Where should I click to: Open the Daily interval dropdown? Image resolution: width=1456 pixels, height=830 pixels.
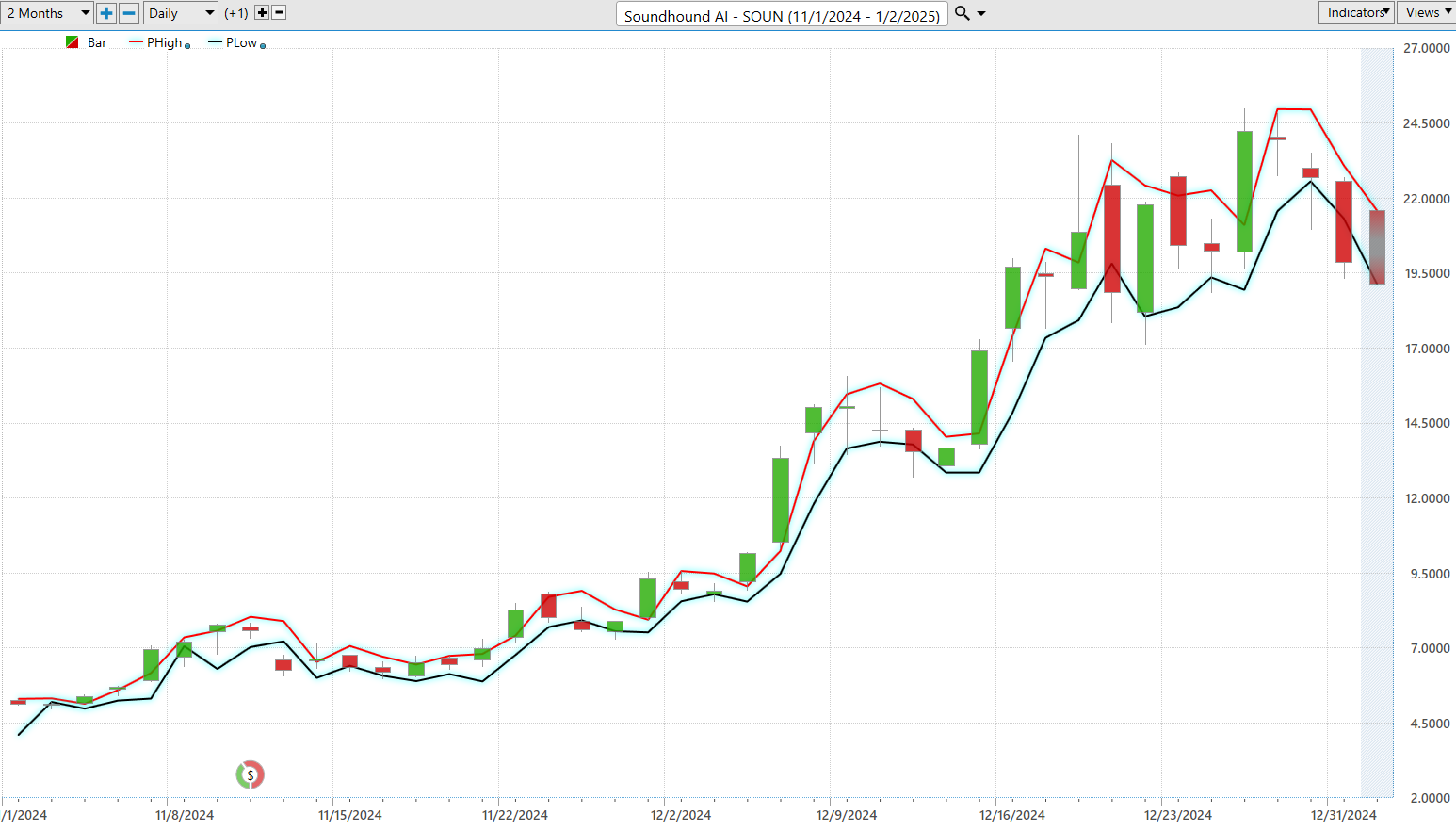pyautogui.click(x=181, y=13)
